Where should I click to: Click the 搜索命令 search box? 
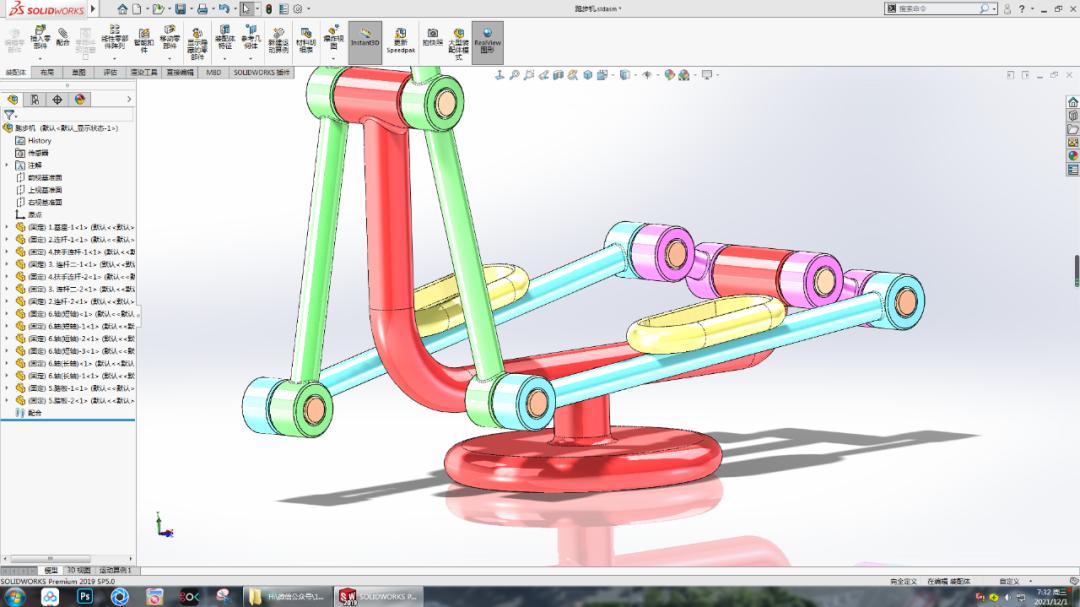pos(930,8)
